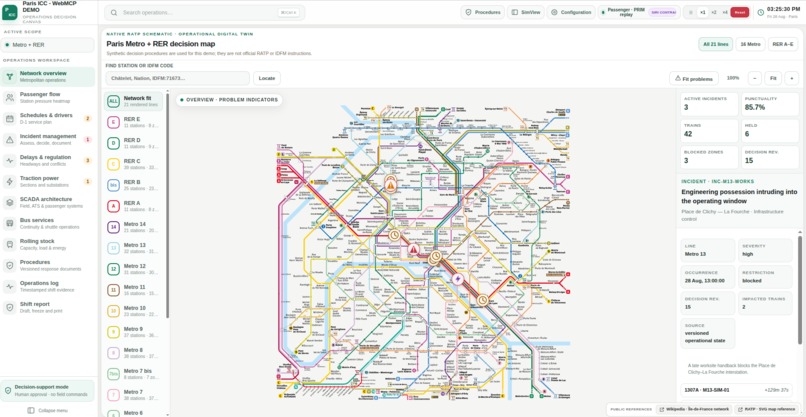Open SimView from the top bar
The width and height of the screenshot is (806, 417).
pyautogui.click(x=526, y=12)
